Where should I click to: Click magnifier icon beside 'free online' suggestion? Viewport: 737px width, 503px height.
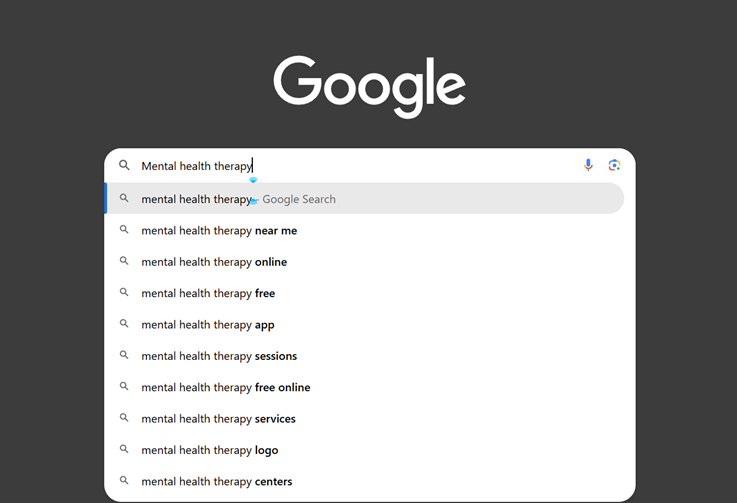(124, 386)
